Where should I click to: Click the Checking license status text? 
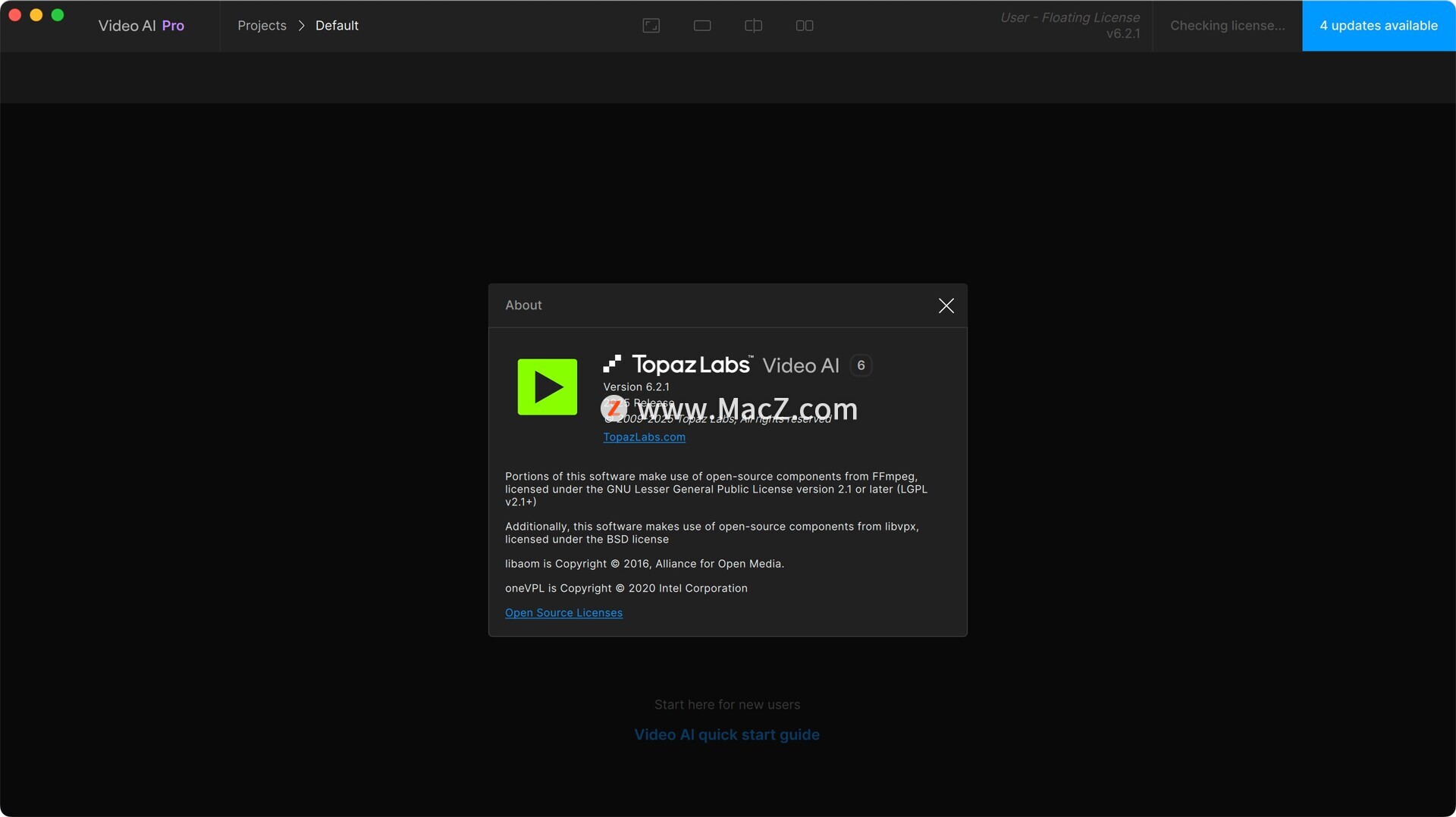[x=1227, y=26]
